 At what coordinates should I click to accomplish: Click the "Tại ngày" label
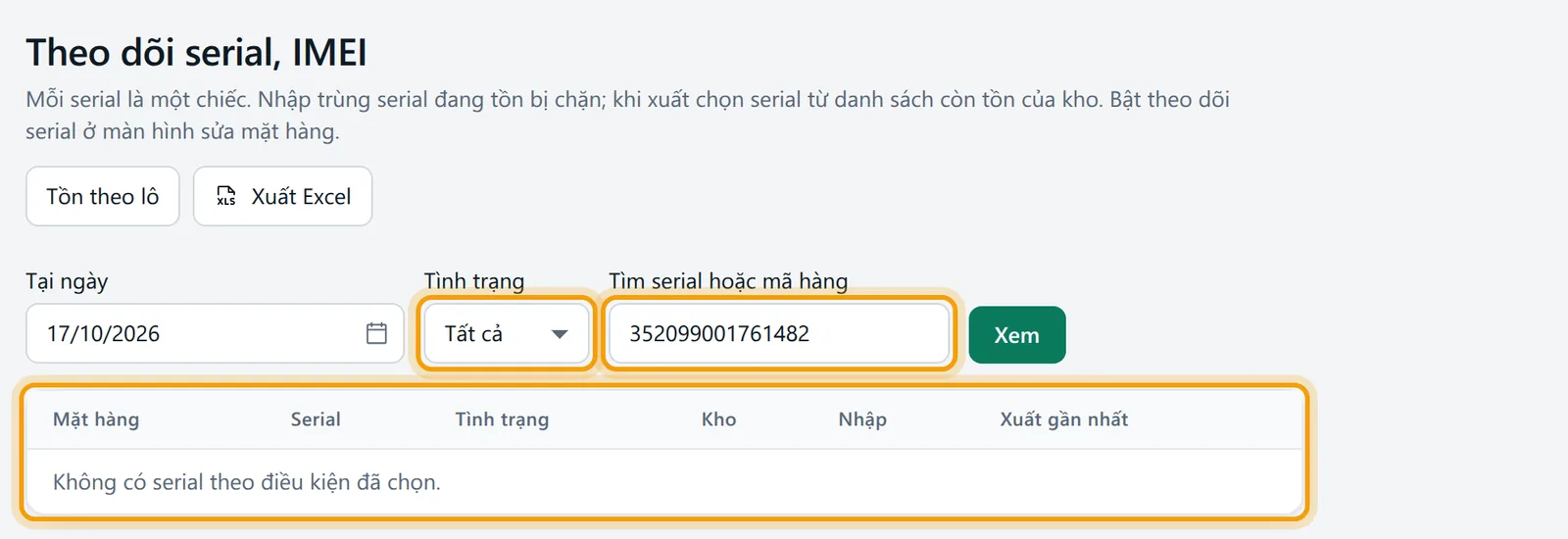(67, 282)
